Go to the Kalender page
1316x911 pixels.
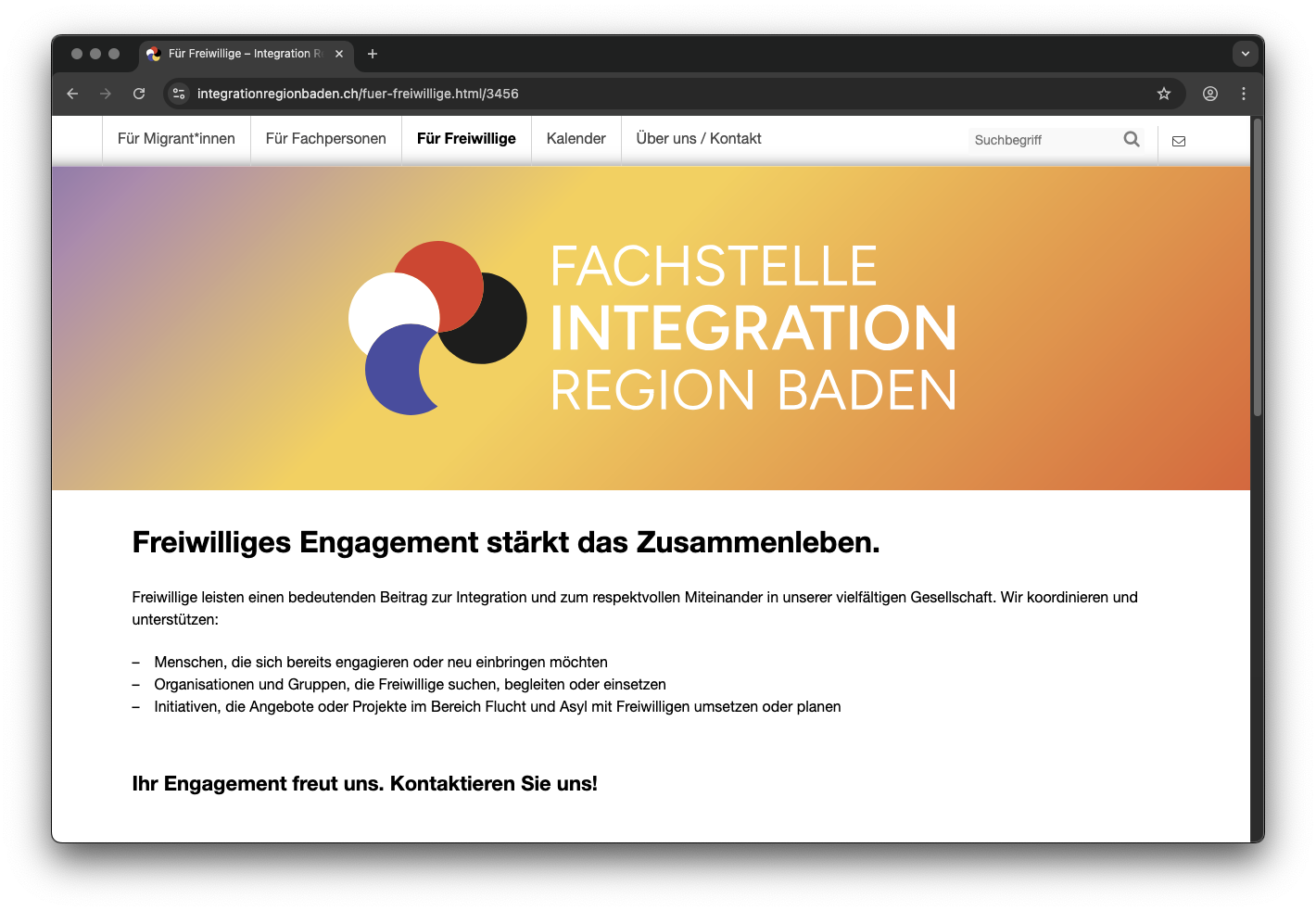[x=576, y=139]
